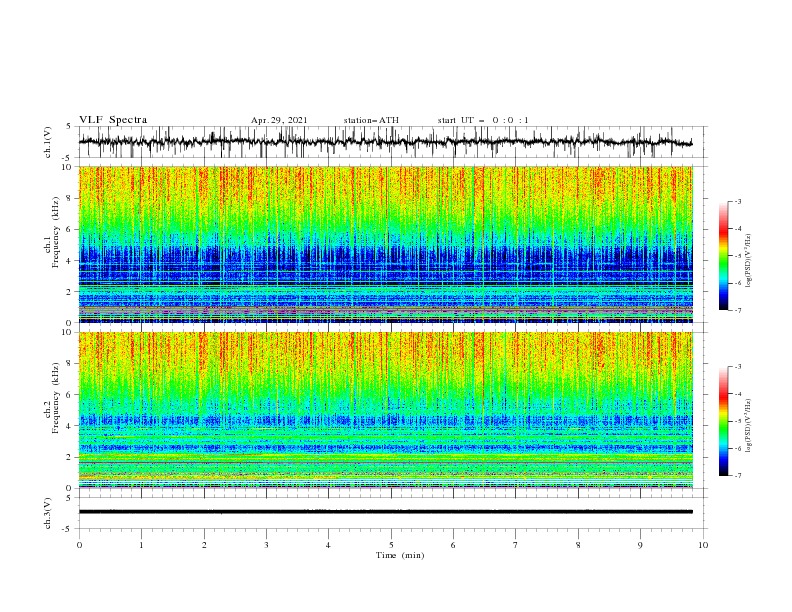Click the "Time (min)" axis label
The height and width of the screenshot is (612, 792).
pos(400,555)
